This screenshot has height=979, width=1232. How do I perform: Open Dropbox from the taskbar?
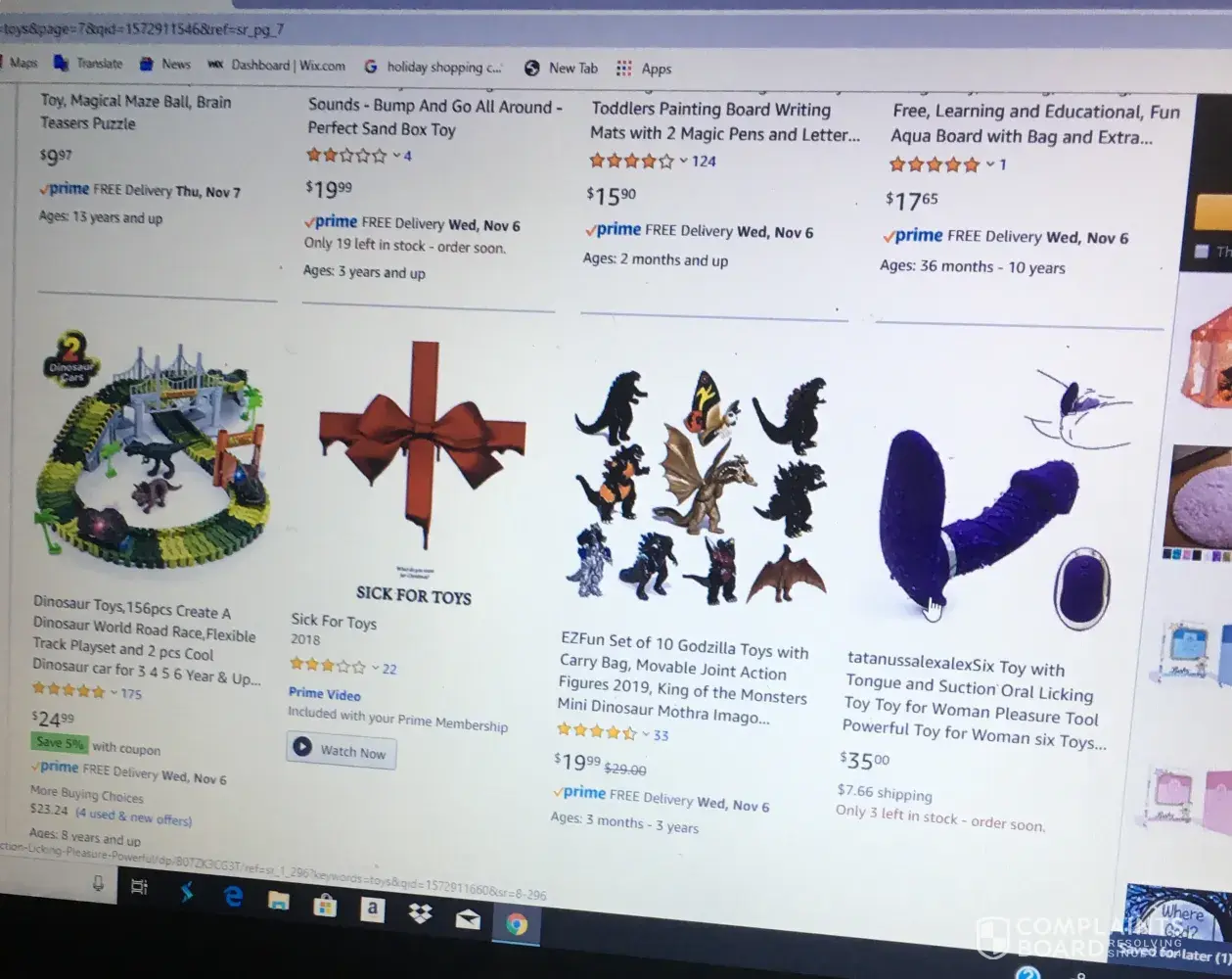(421, 914)
